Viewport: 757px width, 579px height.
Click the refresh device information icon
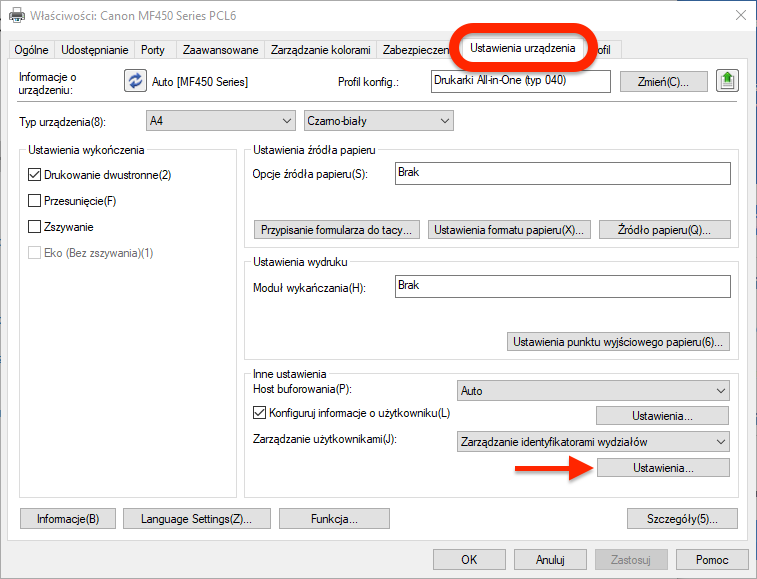pyautogui.click(x=134, y=81)
